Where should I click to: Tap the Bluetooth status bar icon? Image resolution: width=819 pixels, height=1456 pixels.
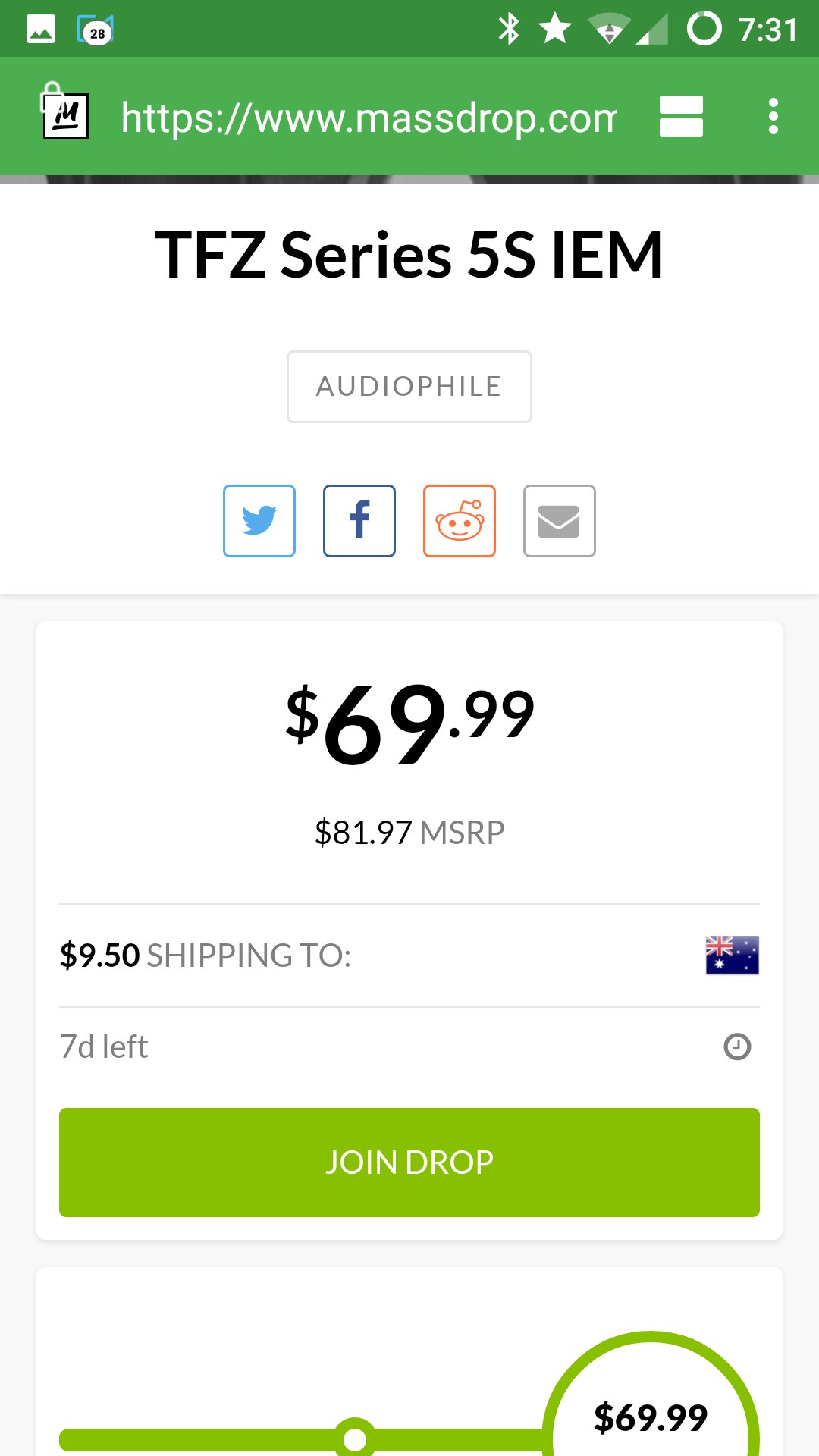tap(509, 30)
